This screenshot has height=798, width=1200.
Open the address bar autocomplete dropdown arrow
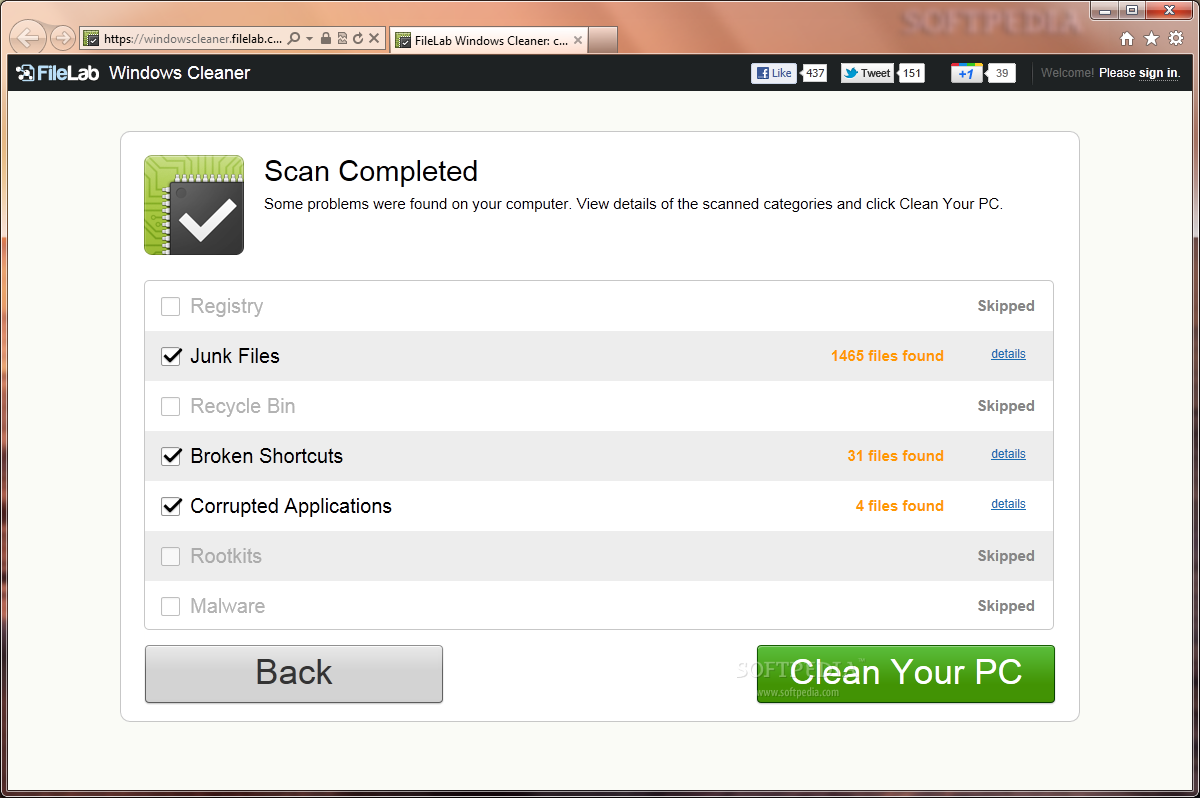309,39
